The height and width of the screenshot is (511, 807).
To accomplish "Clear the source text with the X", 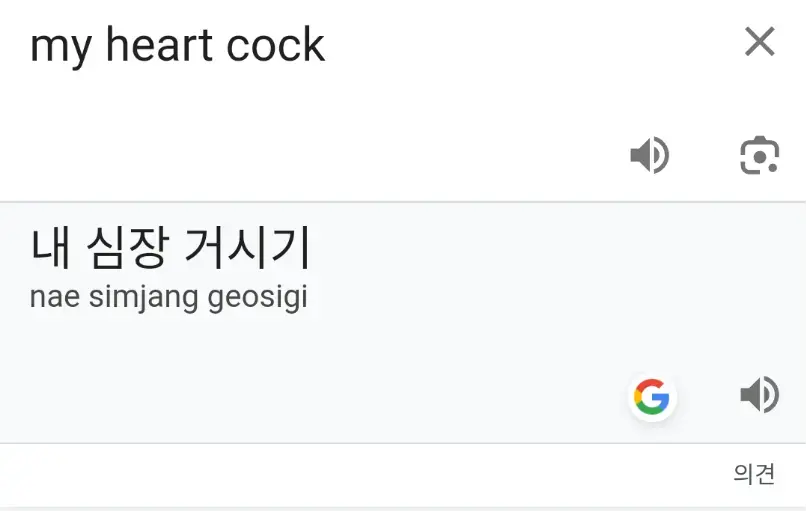I will point(760,41).
